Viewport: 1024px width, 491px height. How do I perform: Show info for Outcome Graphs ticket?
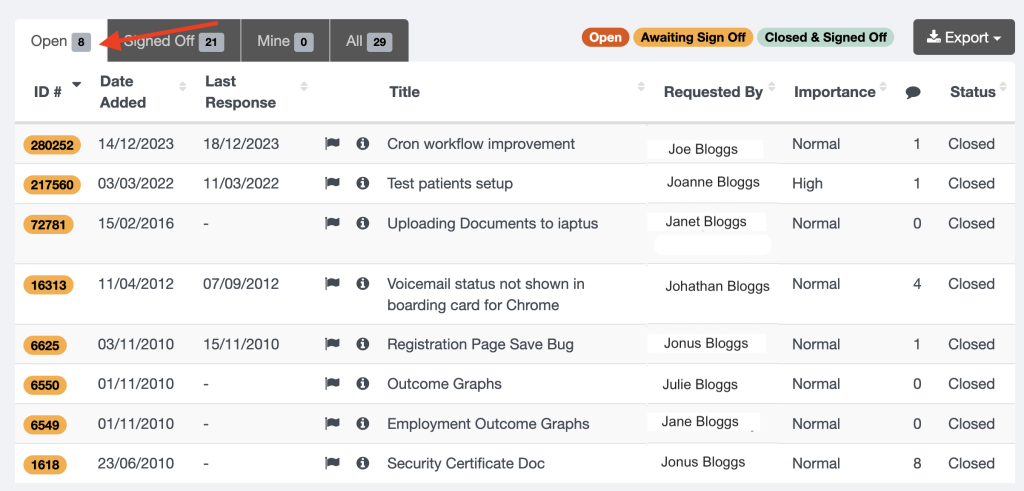point(363,384)
